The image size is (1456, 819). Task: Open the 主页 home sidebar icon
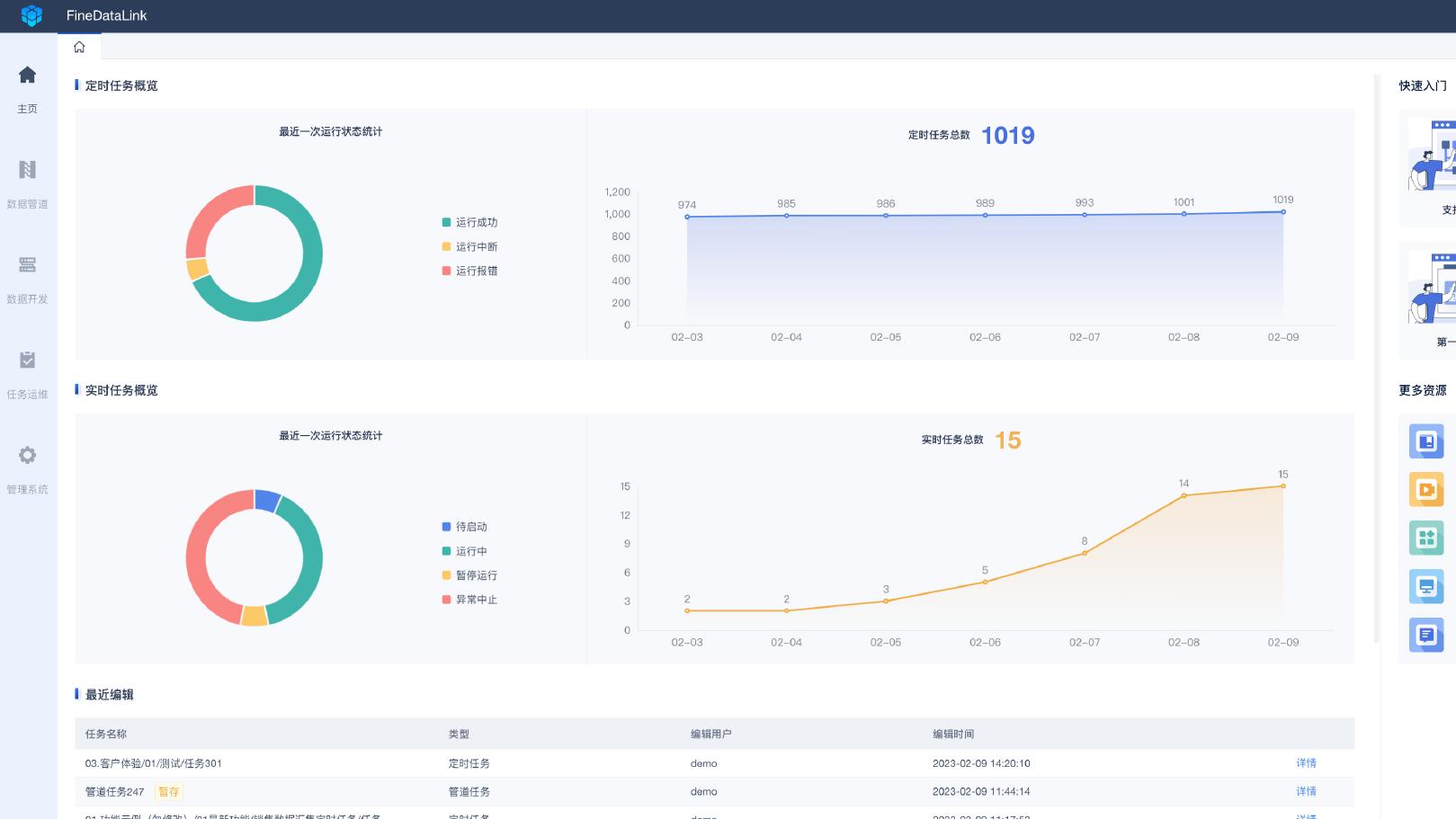(28, 76)
